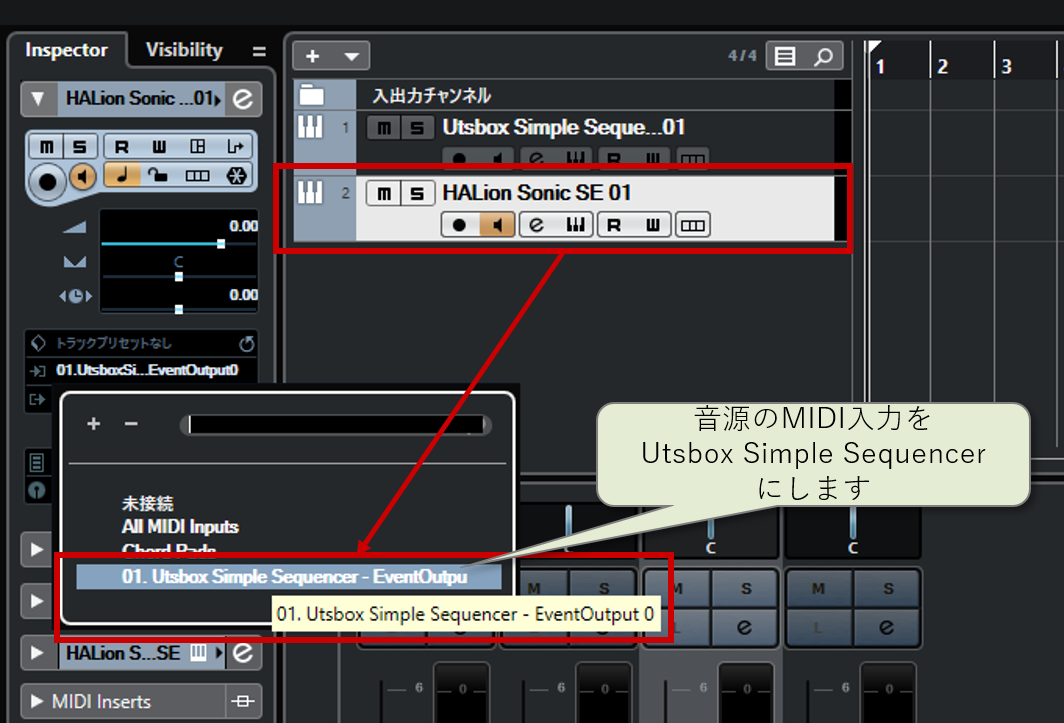
Task: Select the Utsbox Simple Seque...01 track name
Action: click(x=563, y=127)
